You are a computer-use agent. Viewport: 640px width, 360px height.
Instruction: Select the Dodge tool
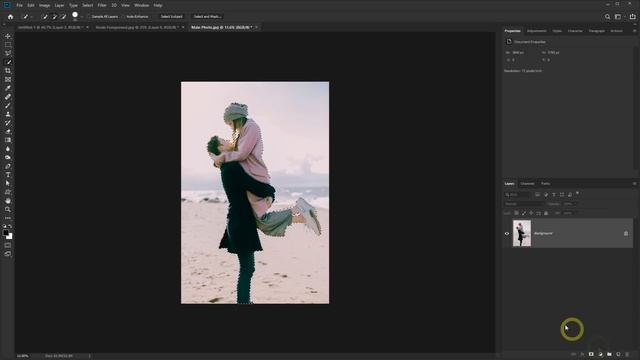pyautogui.click(x=8, y=158)
